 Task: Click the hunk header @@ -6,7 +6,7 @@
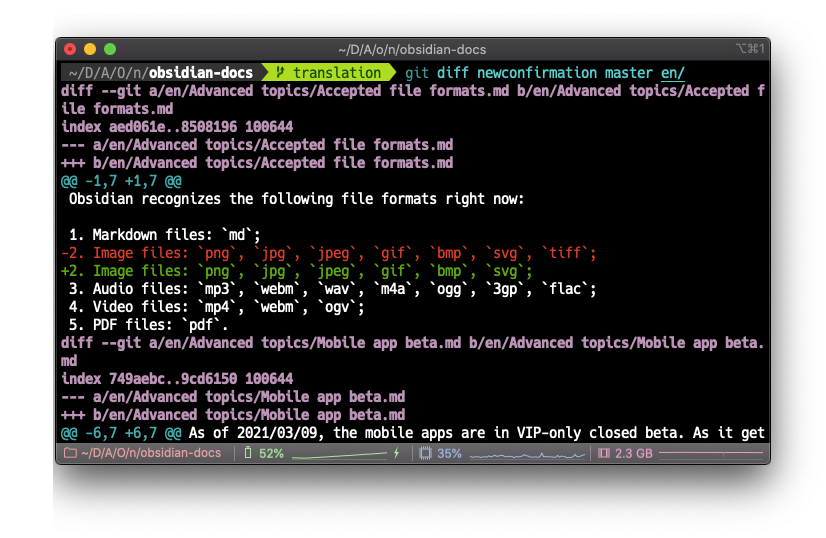point(121,433)
